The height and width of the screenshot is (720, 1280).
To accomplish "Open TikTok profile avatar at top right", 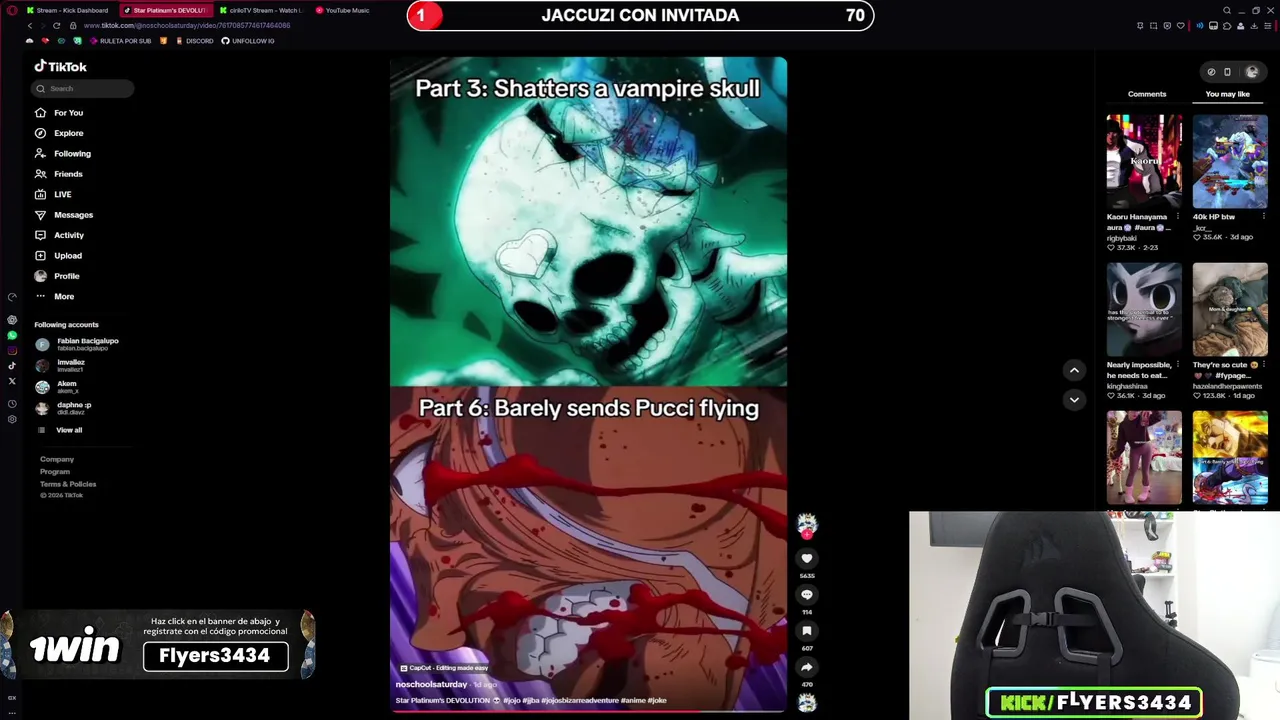I will (1252, 71).
